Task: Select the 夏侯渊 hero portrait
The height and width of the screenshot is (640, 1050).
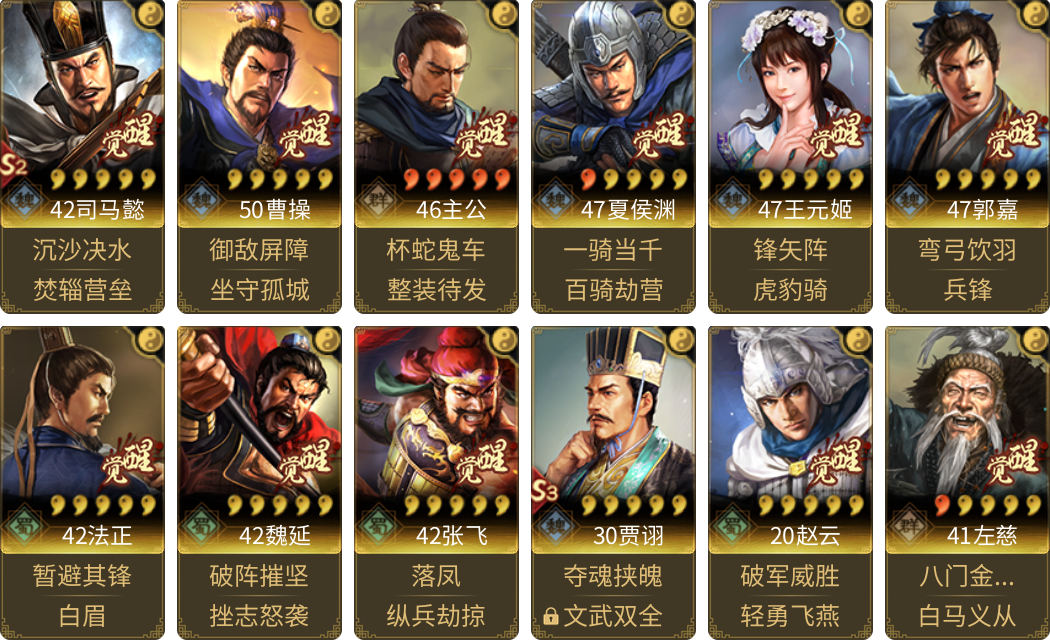Action: [613, 87]
